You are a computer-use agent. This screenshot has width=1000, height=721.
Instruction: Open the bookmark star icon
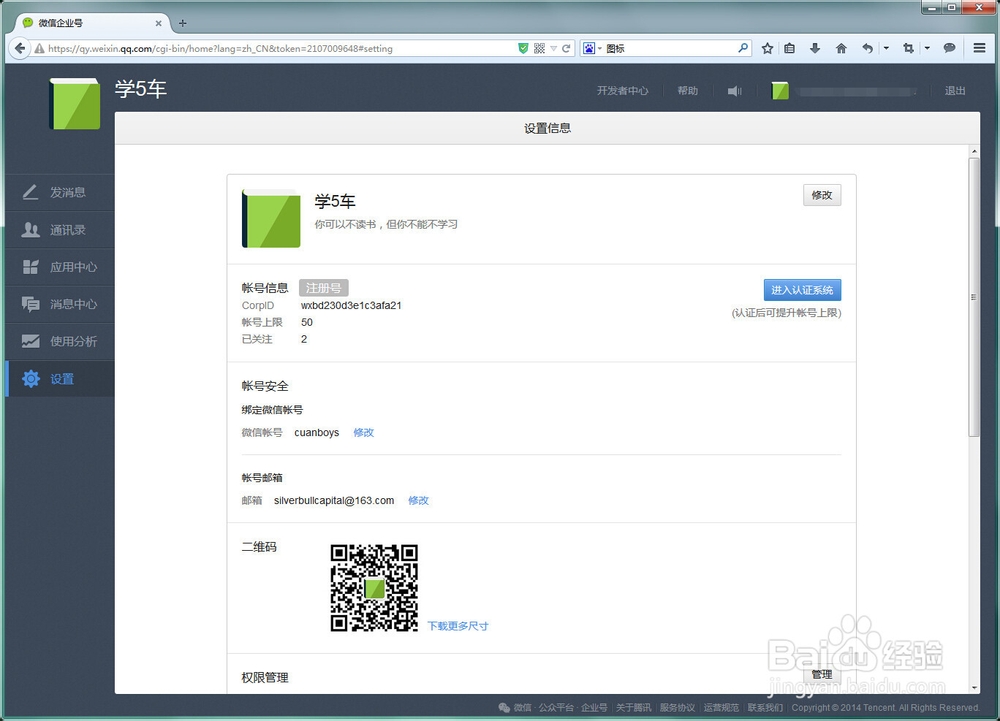(x=767, y=48)
